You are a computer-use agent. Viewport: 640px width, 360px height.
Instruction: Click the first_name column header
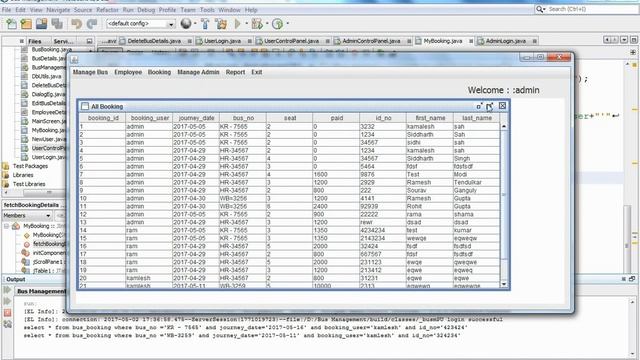(430, 118)
